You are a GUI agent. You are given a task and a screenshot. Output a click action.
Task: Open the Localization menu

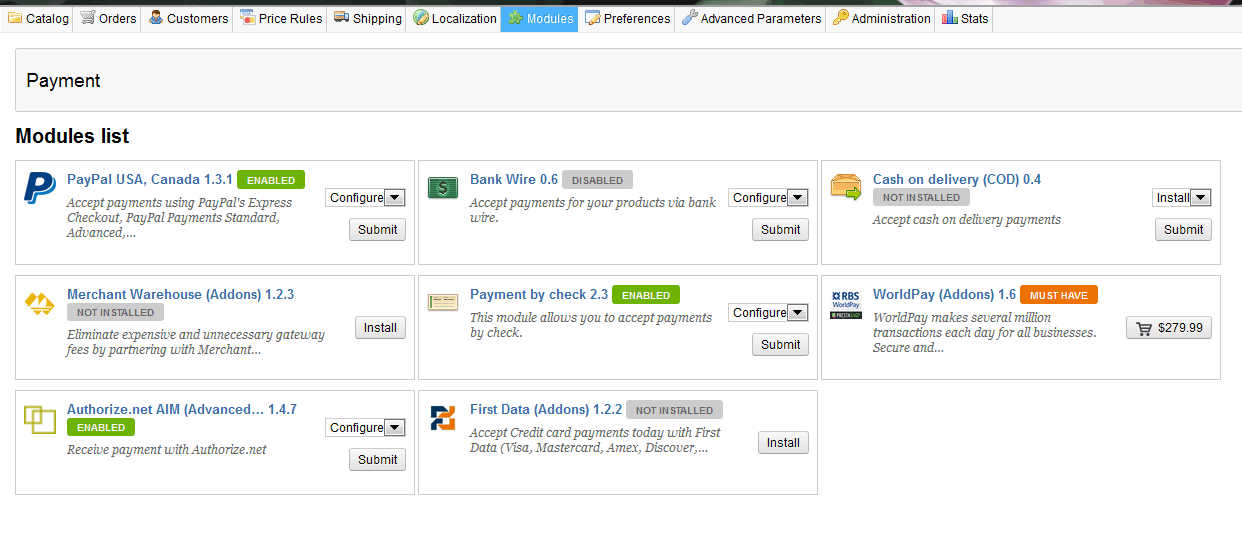[453, 18]
